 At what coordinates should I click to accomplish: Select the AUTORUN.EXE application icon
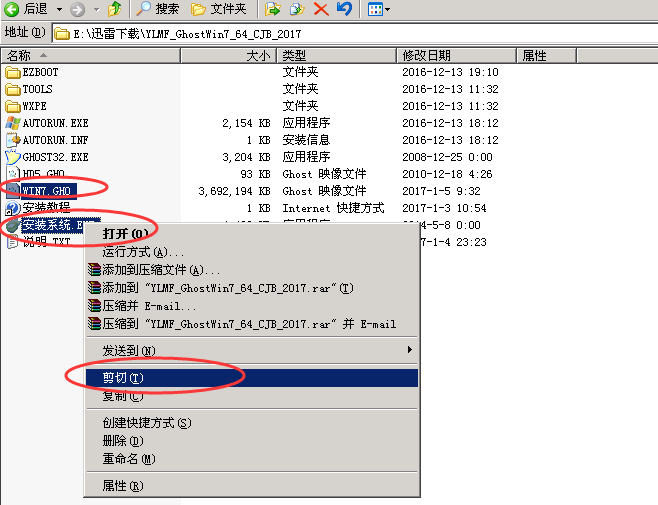pos(13,123)
